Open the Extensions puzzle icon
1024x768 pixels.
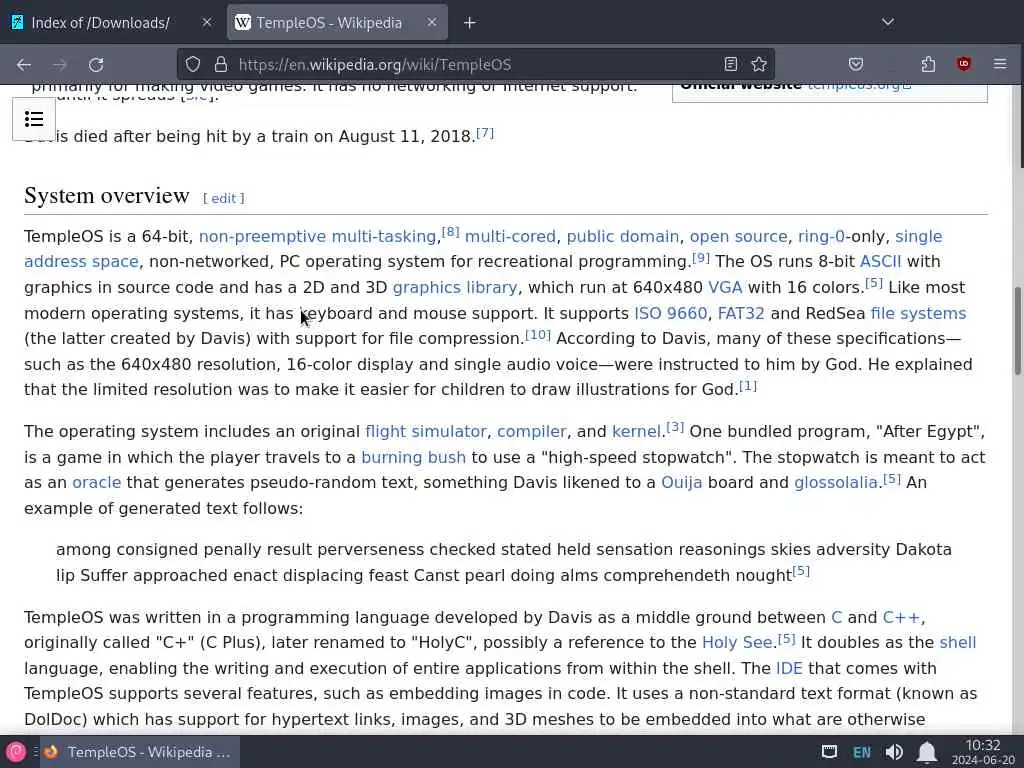pyautogui.click(x=928, y=64)
